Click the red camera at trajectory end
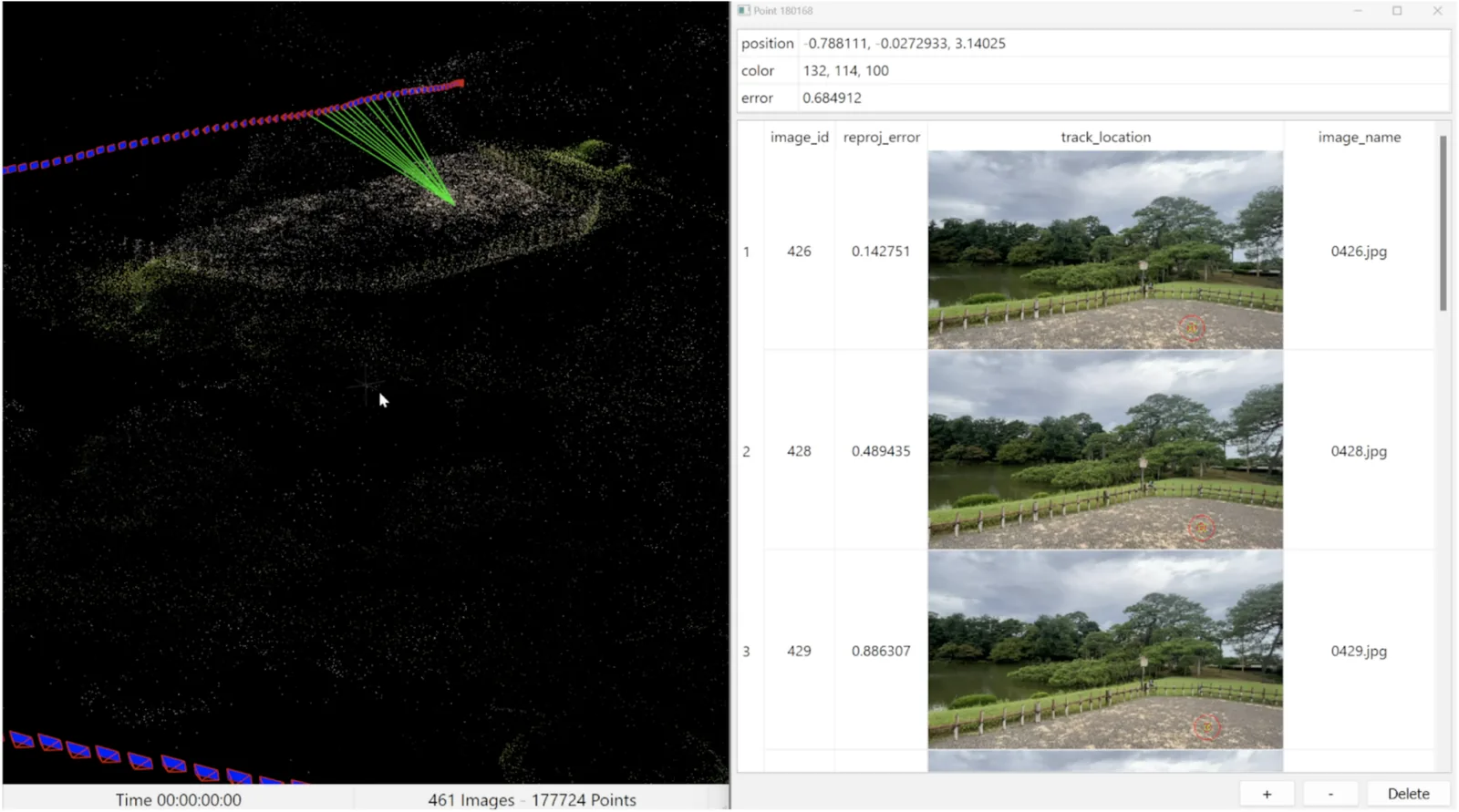 tap(459, 84)
